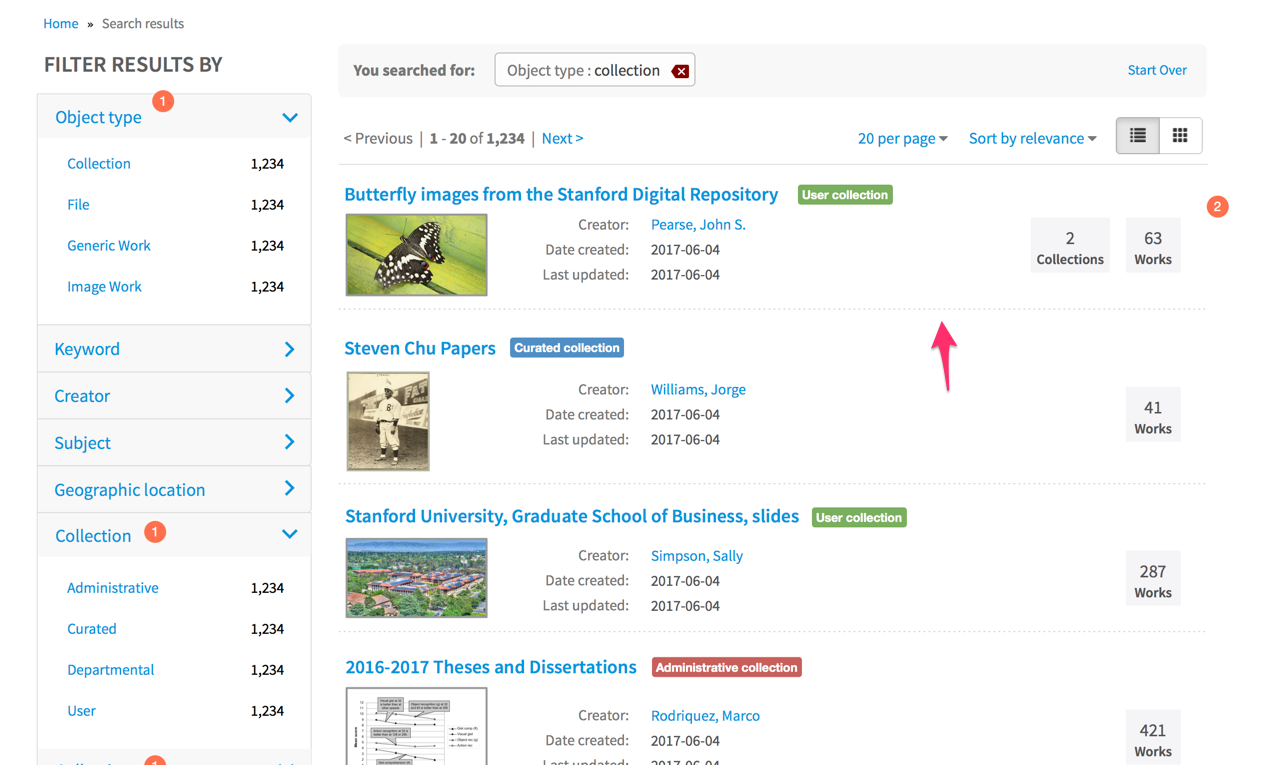
Task: Filter by File object type
Action: 78,204
